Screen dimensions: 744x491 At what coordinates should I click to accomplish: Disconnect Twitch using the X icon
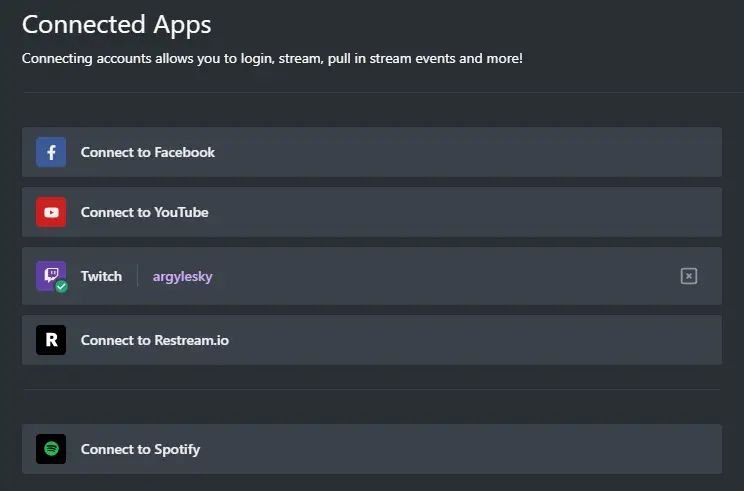click(688, 276)
